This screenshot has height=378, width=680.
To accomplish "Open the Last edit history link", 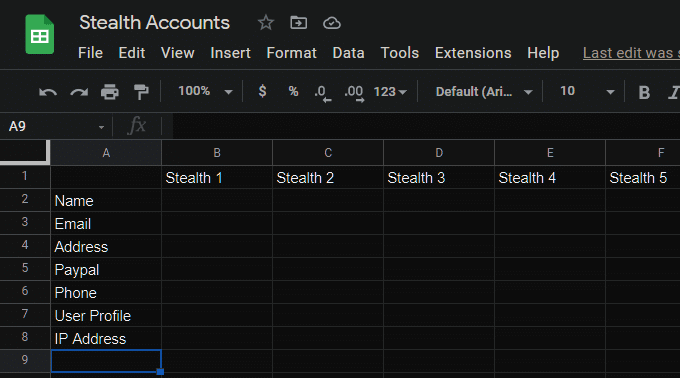I will pos(631,53).
